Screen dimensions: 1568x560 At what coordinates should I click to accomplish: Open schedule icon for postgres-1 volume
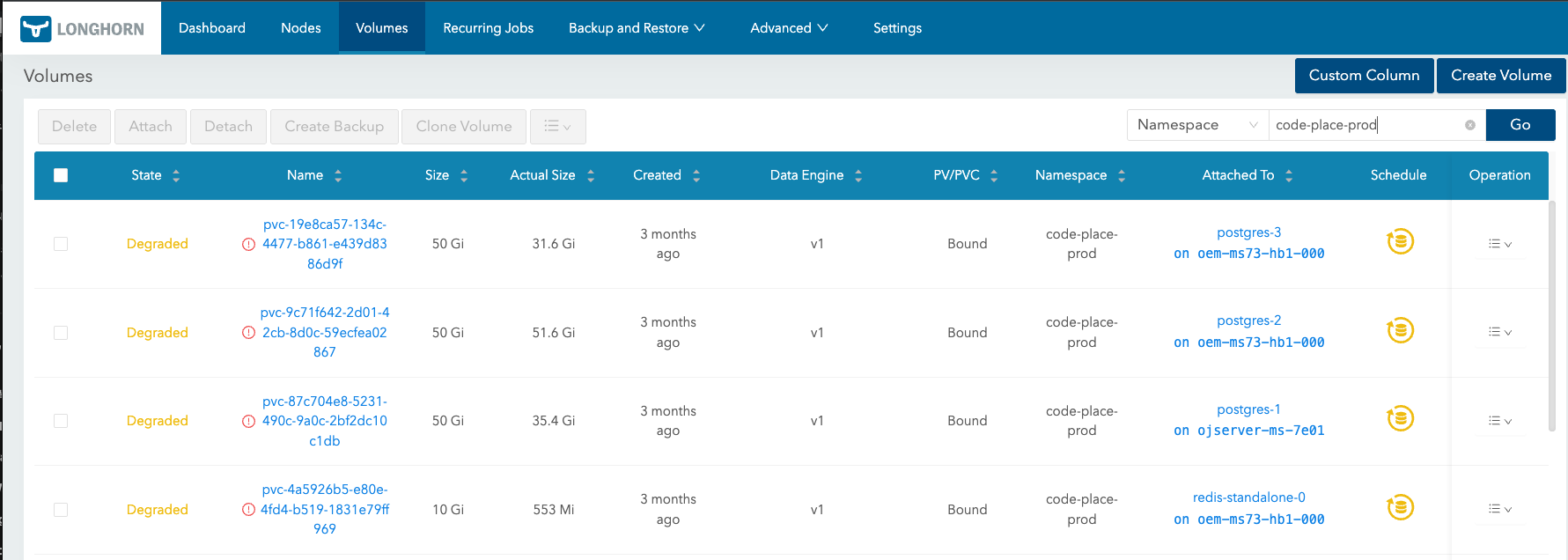[1400, 418]
